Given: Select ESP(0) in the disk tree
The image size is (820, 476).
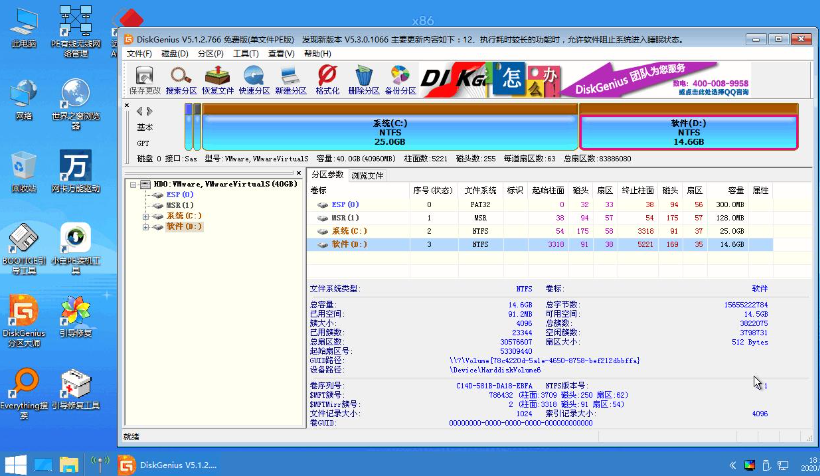Looking at the screenshot, I should click(180, 195).
